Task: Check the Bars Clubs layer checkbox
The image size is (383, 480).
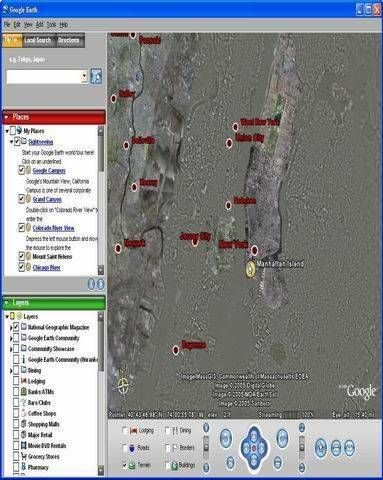Action: click(16, 402)
